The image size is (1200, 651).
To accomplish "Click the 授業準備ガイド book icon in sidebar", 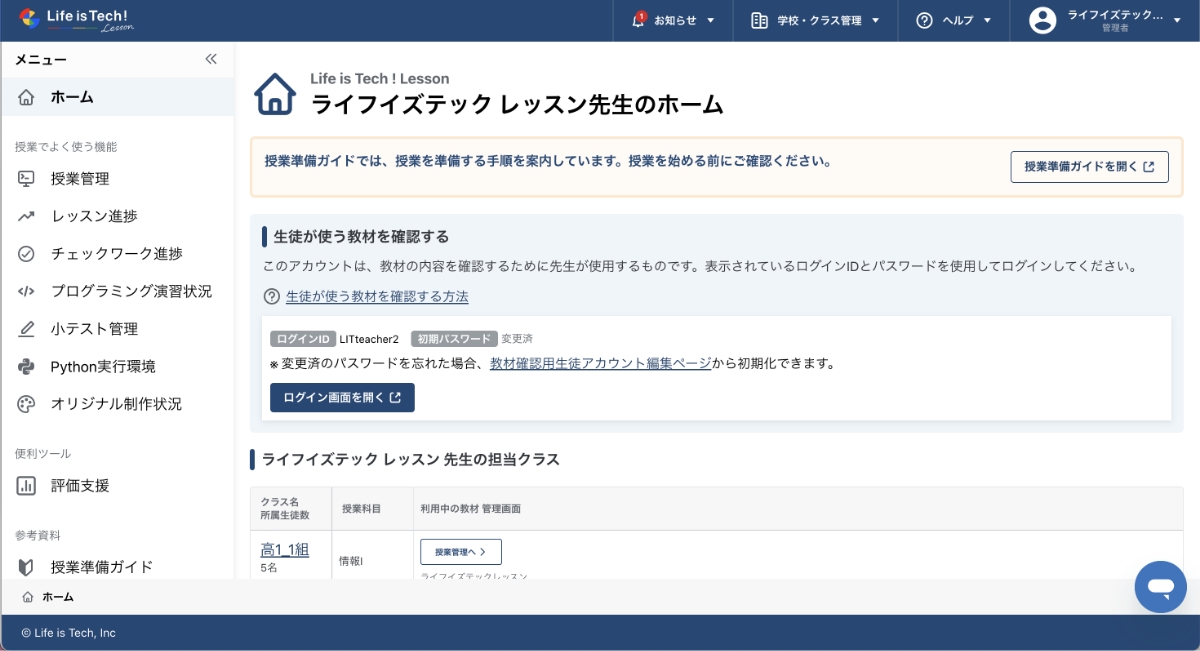I will pyautogui.click(x=27, y=567).
